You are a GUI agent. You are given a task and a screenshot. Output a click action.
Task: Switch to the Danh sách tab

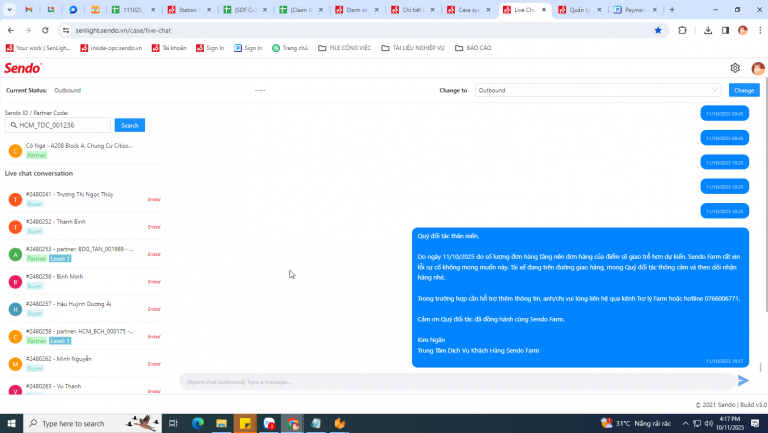[357, 9]
